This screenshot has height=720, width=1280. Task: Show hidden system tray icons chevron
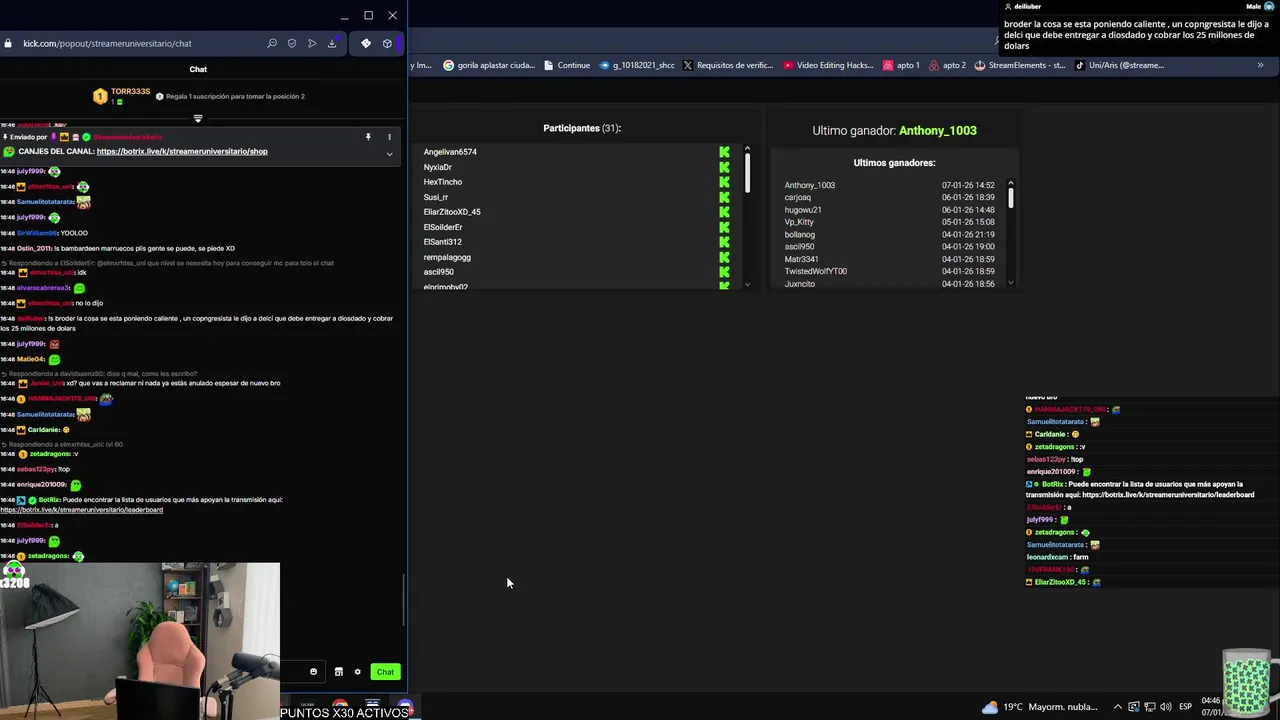1118,707
